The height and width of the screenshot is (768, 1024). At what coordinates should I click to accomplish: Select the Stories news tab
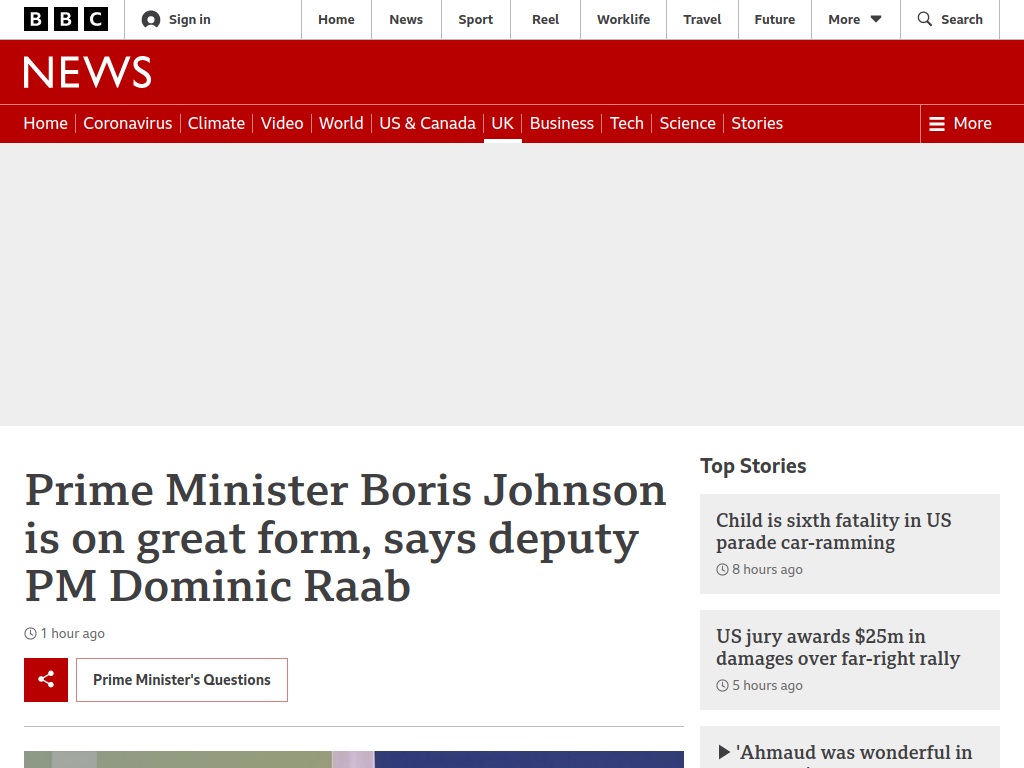[757, 123]
